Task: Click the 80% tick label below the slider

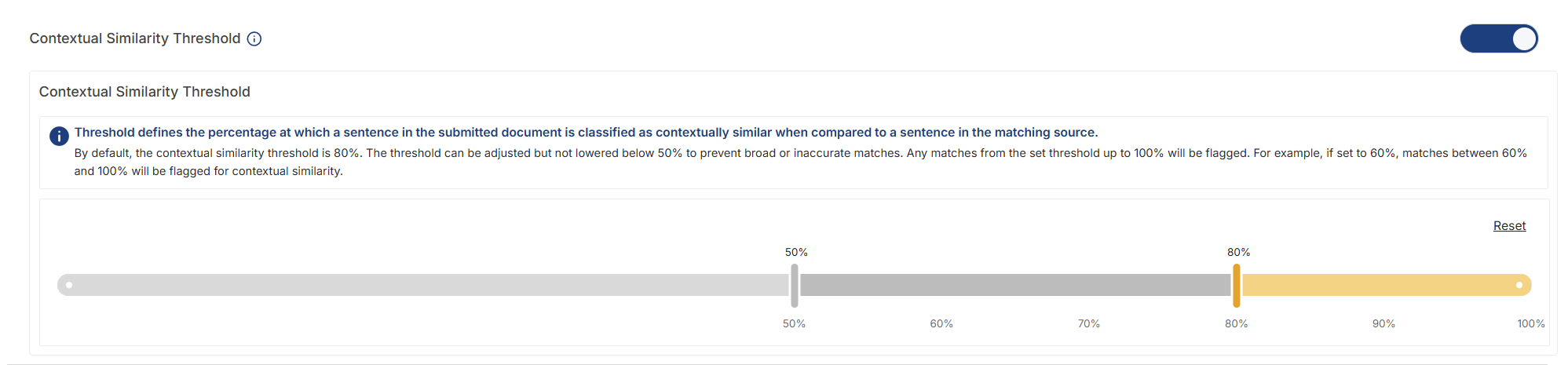Action: (1237, 323)
